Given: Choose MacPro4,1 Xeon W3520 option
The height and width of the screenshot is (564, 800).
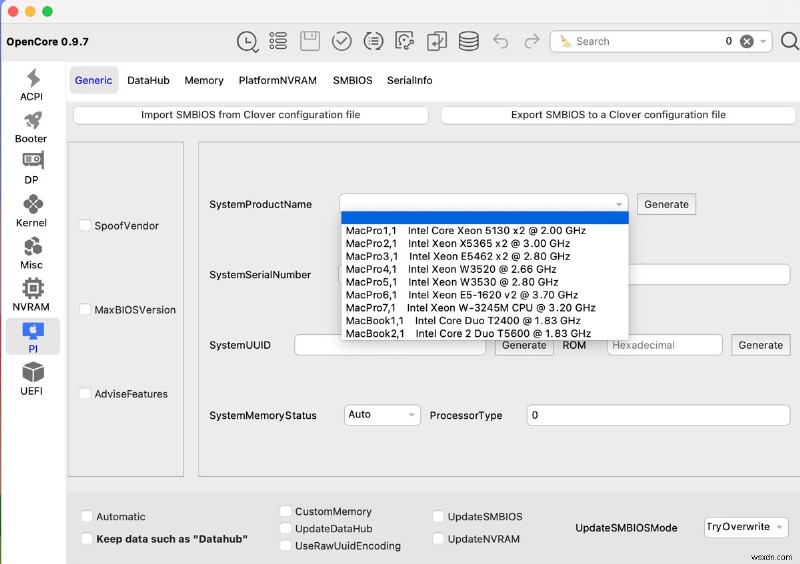Looking at the screenshot, I should [484, 269].
